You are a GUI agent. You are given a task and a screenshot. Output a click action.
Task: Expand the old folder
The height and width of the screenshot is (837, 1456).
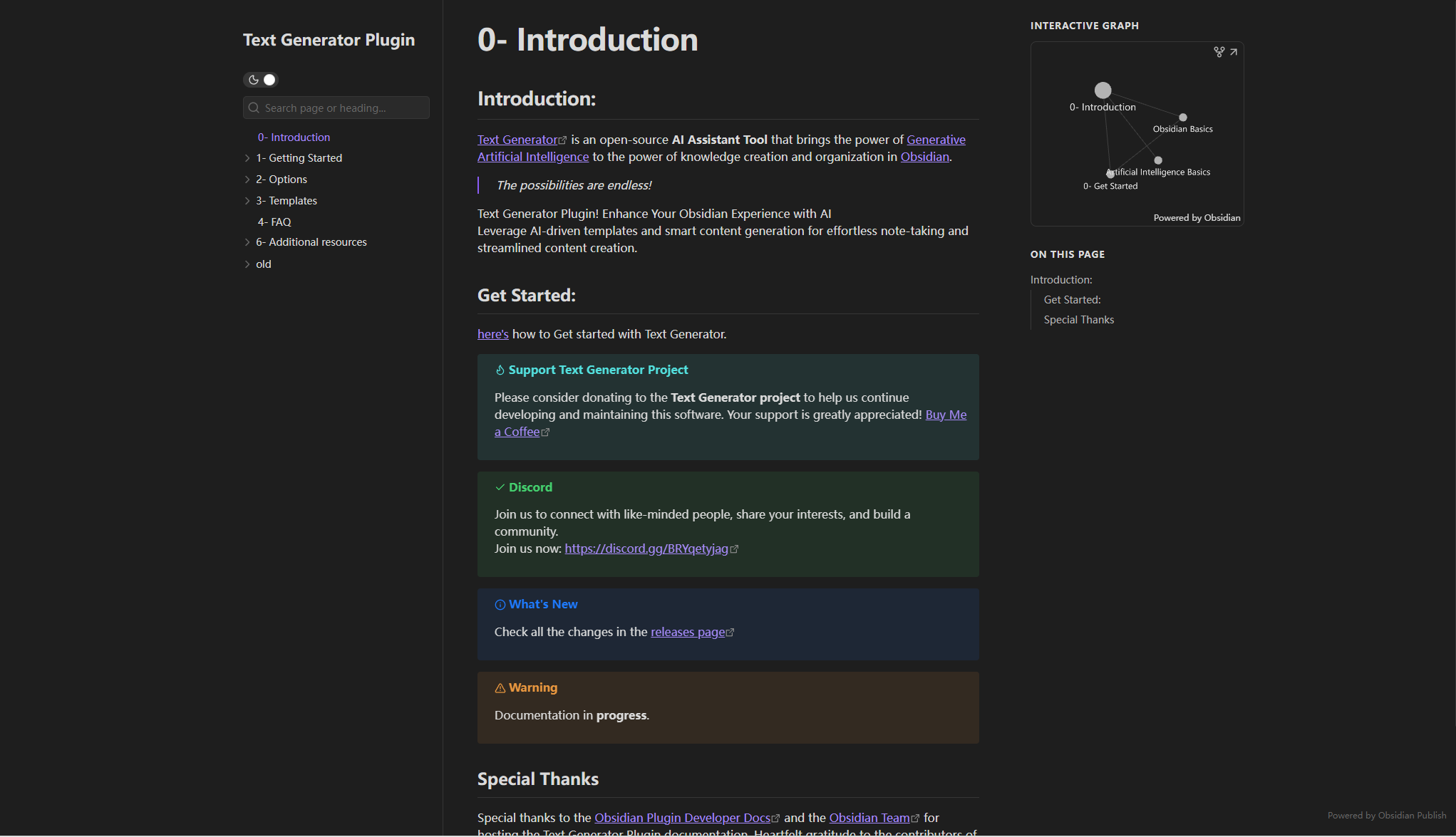tap(247, 264)
